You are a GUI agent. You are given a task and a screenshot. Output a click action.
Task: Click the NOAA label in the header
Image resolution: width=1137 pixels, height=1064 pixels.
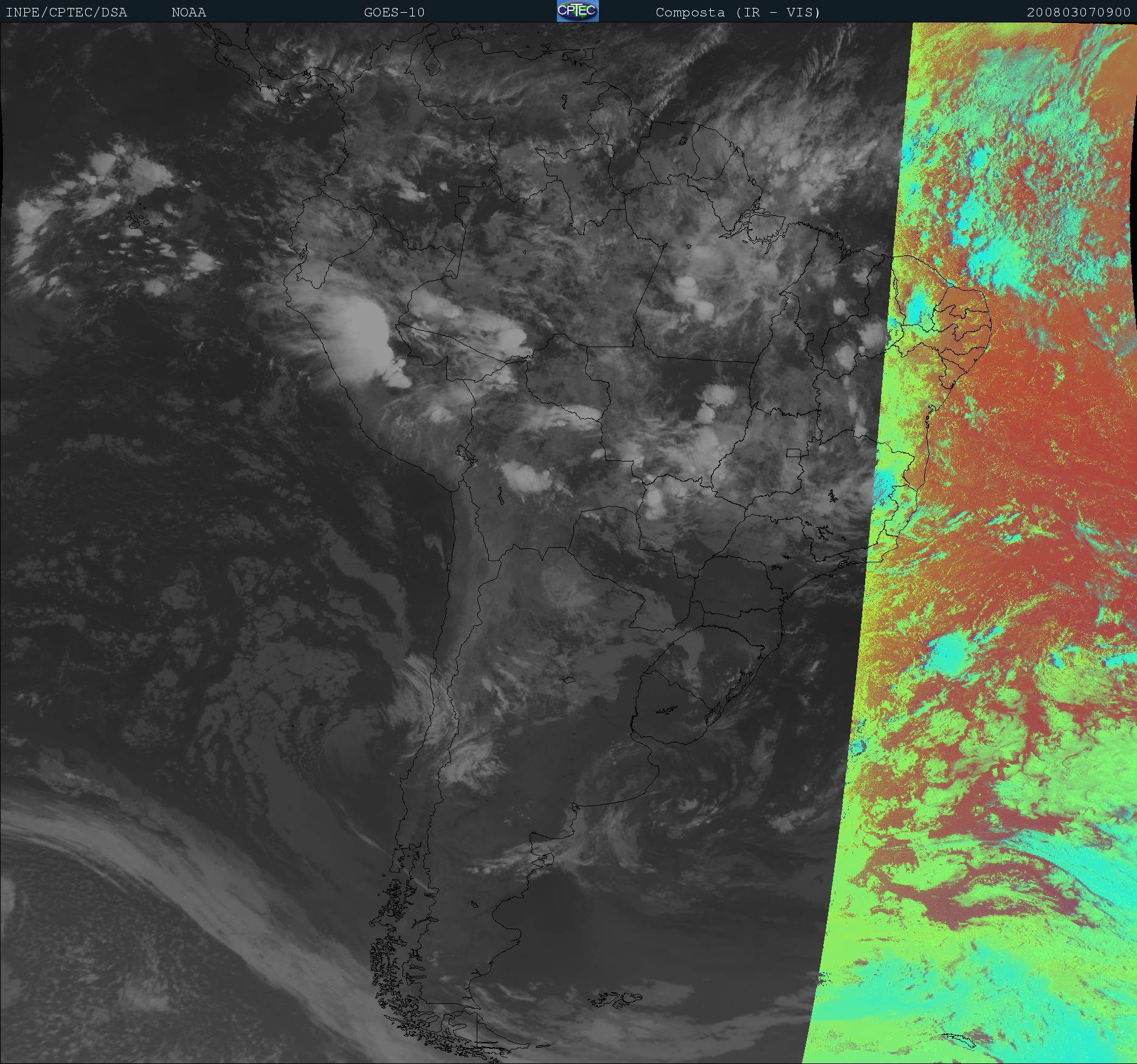[x=188, y=12]
